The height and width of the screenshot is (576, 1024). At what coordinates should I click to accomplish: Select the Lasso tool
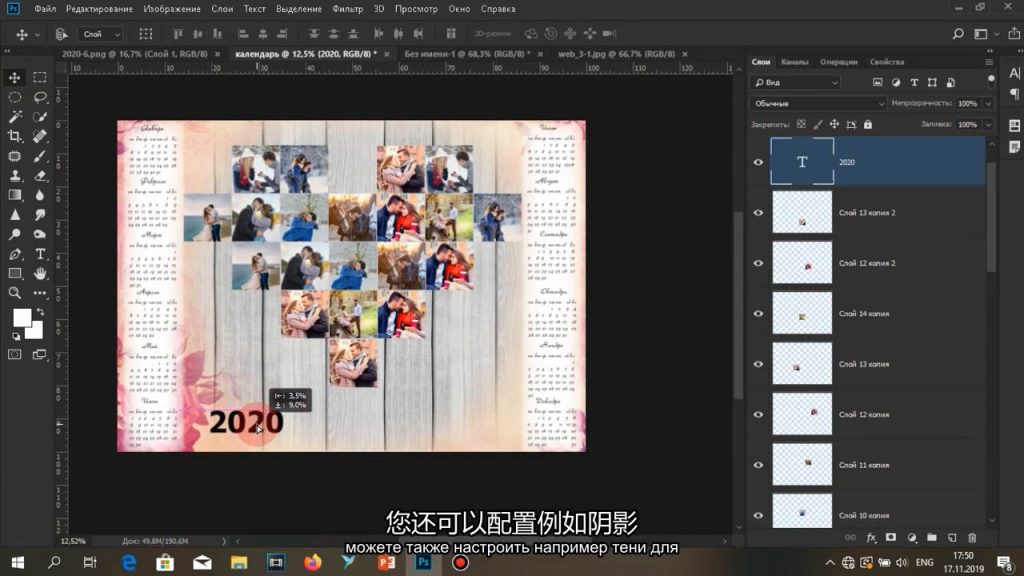coord(40,97)
